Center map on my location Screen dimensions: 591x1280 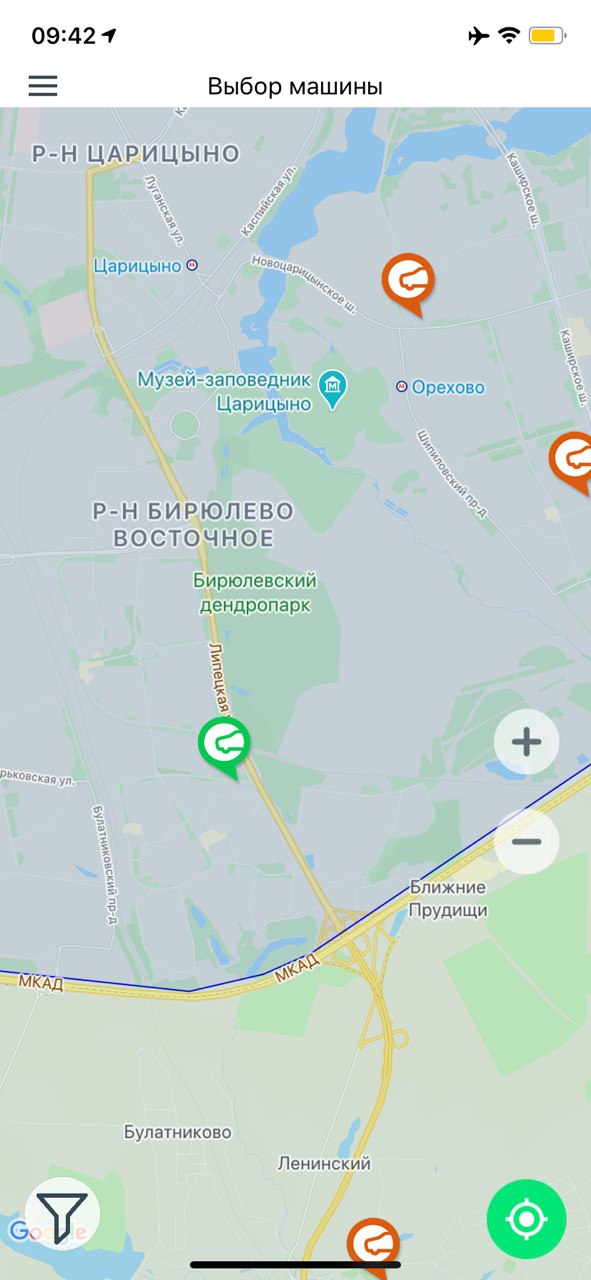[527, 1219]
